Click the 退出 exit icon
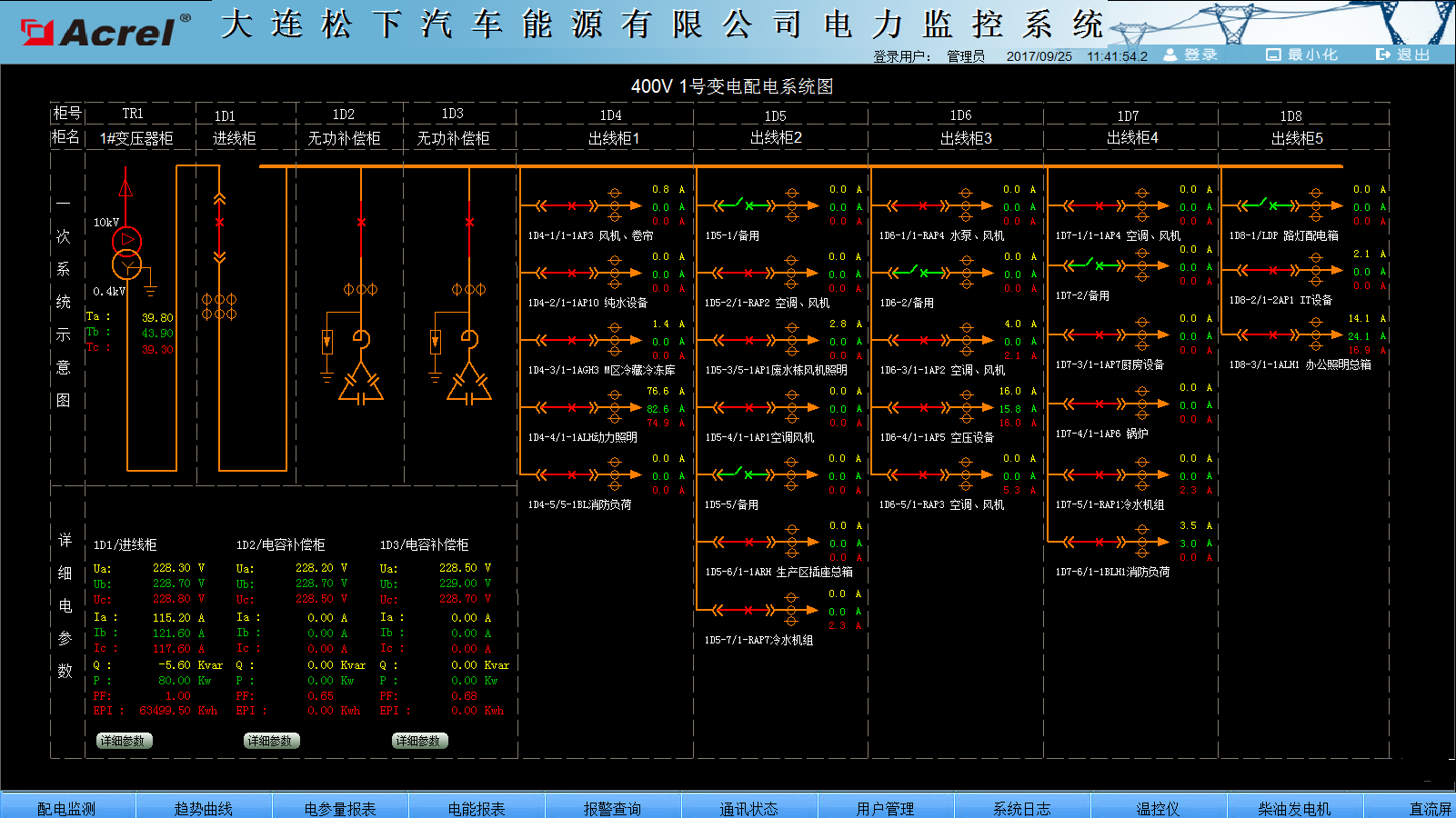This screenshot has width=1456, height=818. 1382,55
